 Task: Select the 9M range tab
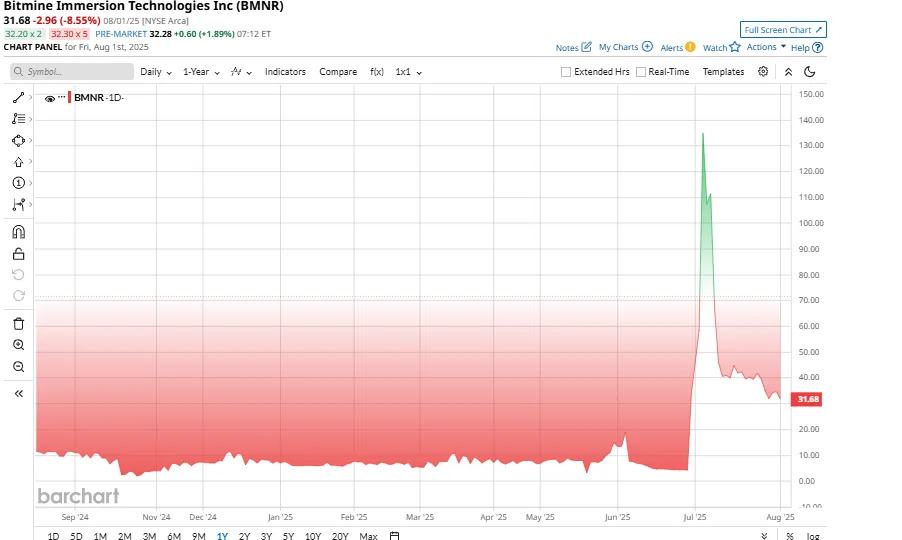pyautogui.click(x=198, y=535)
